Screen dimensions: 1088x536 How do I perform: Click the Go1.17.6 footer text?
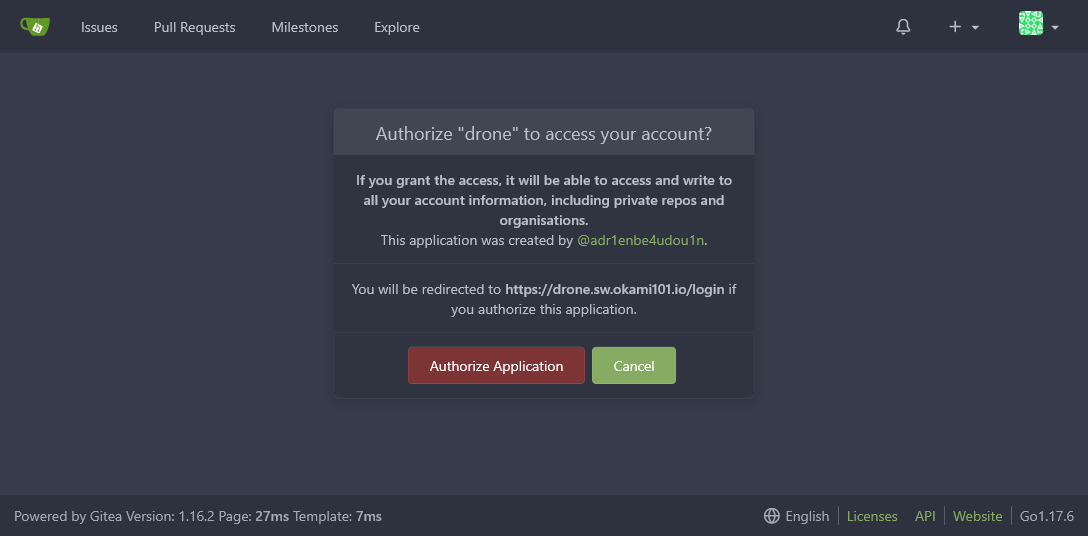coord(1046,516)
